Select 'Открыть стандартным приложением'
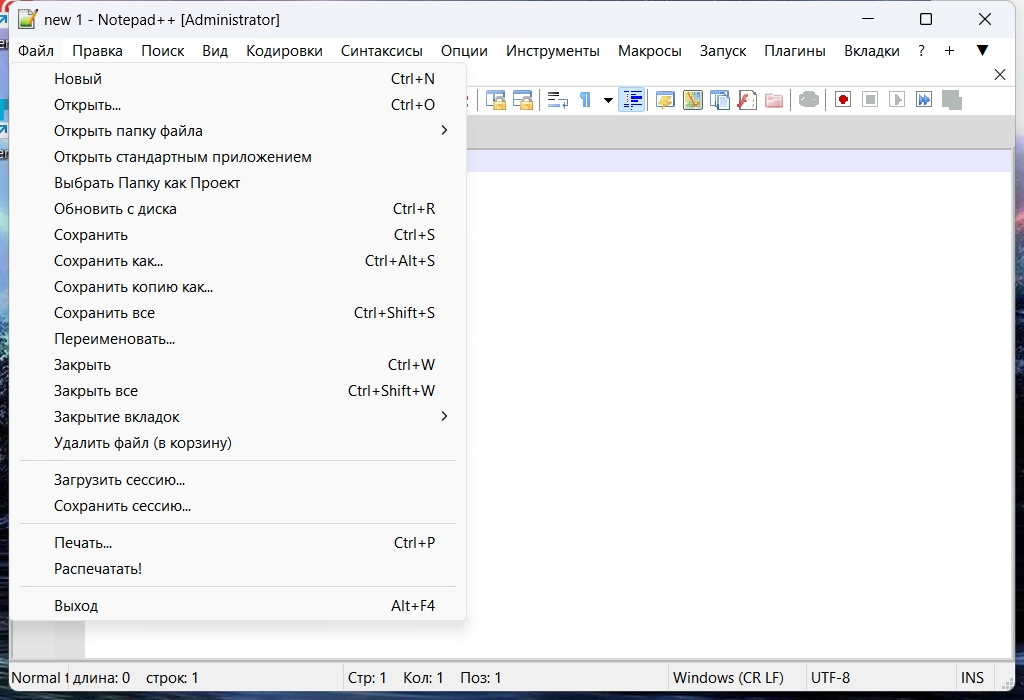 pyautogui.click(x=238, y=157)
